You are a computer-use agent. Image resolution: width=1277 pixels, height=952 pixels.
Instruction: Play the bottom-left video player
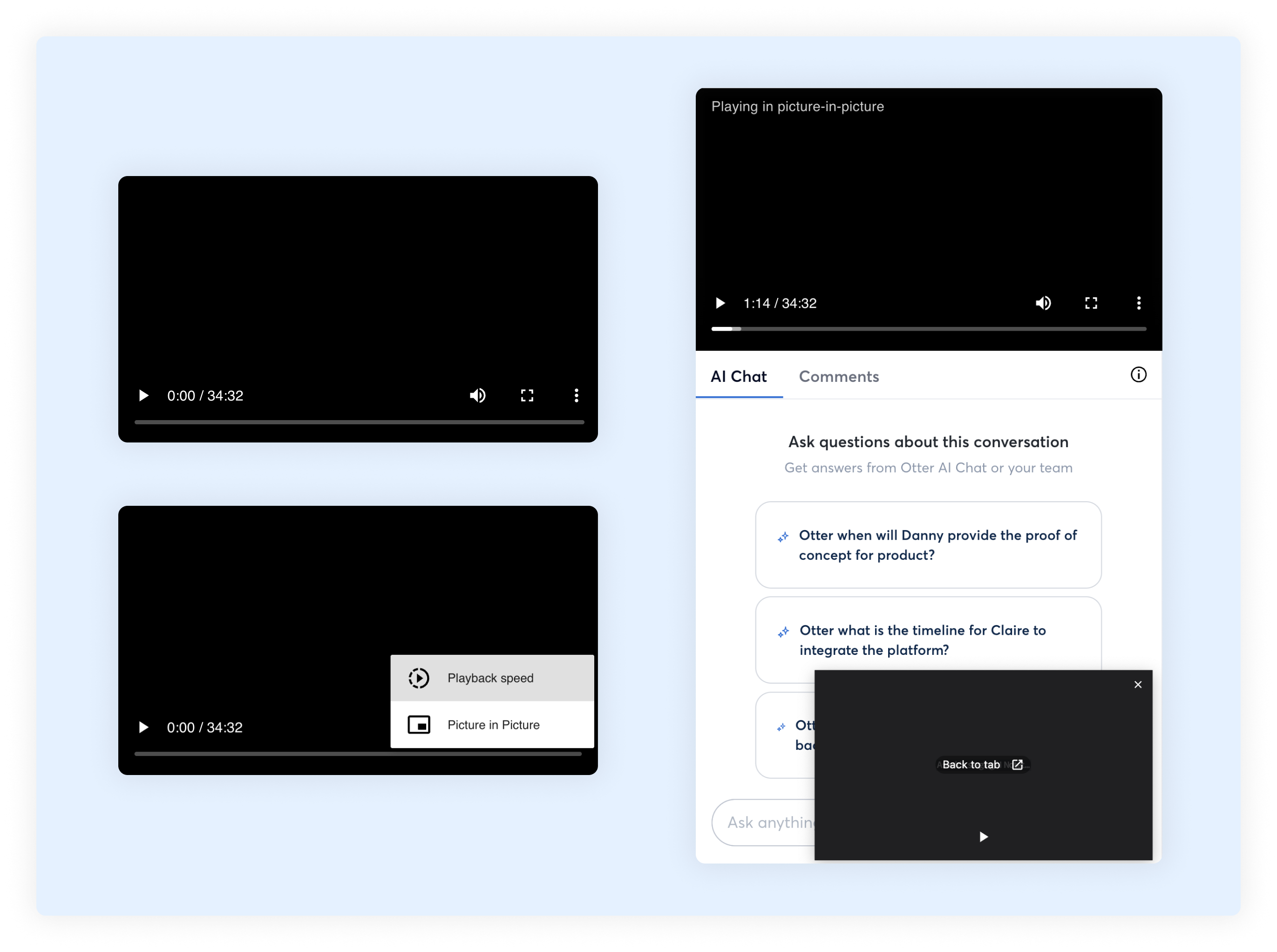click(143, 727)
